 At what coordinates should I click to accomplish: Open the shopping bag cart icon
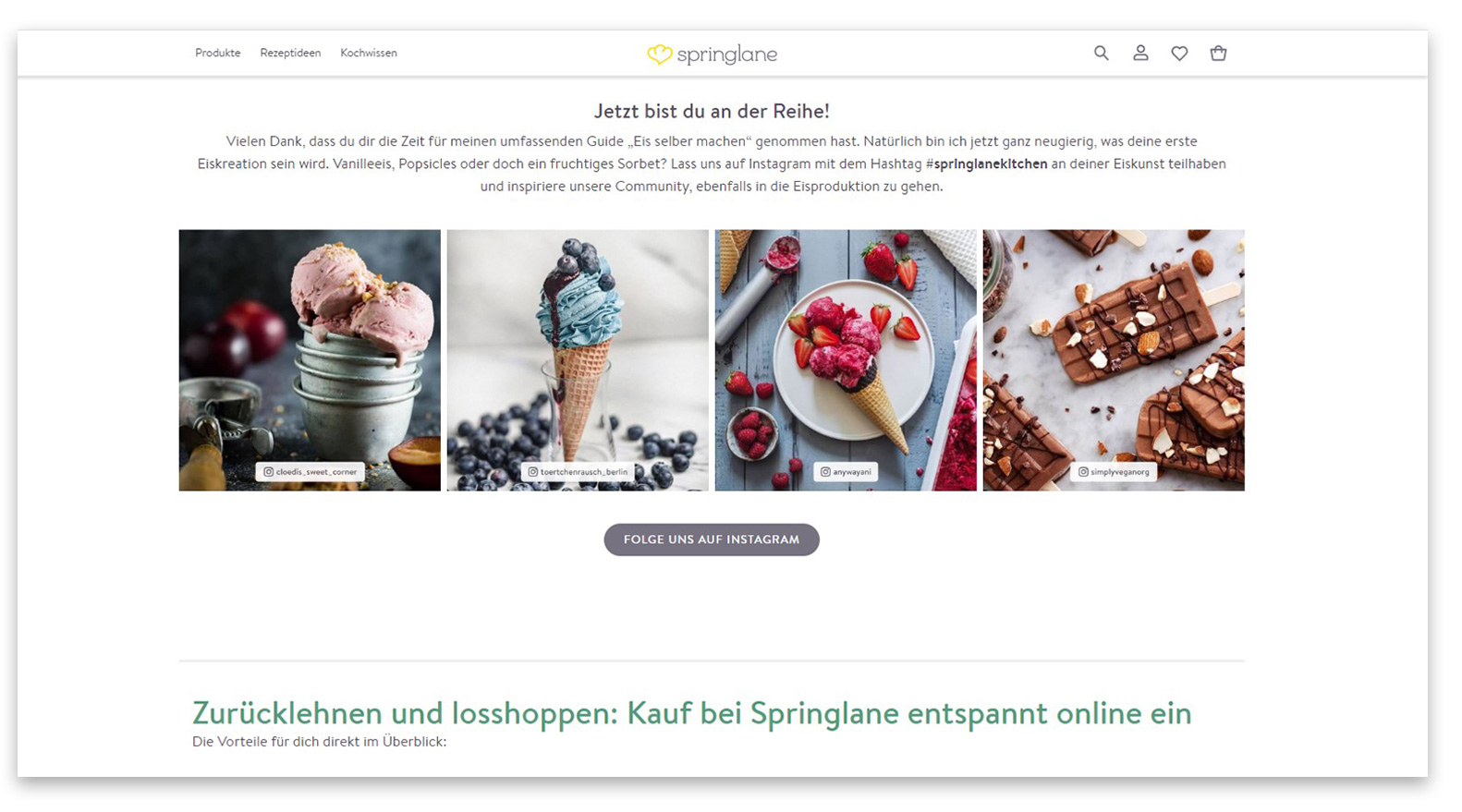tap(1218, 54)
